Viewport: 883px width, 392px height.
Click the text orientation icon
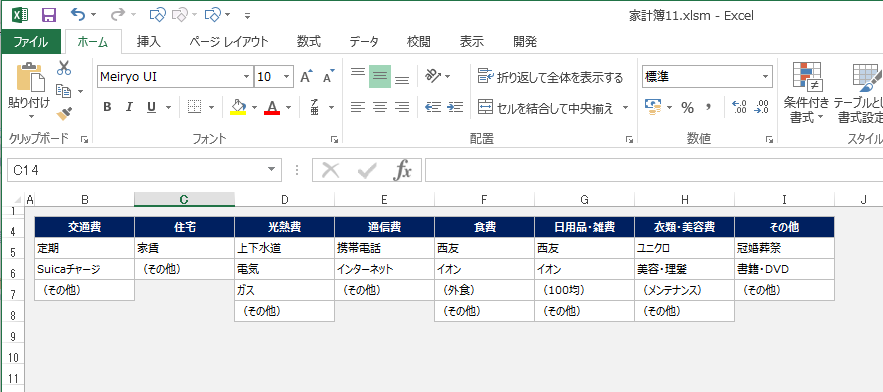(x=432, y=75)
